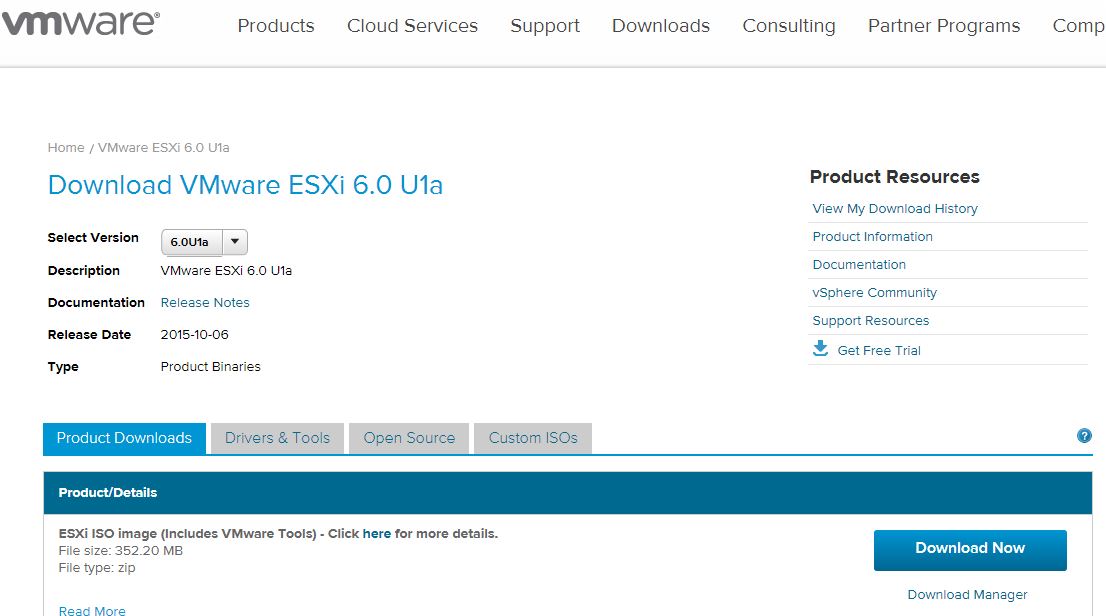Open the Partner Programs menu
The image size is (1106, 616).
(x=944, y=26)
